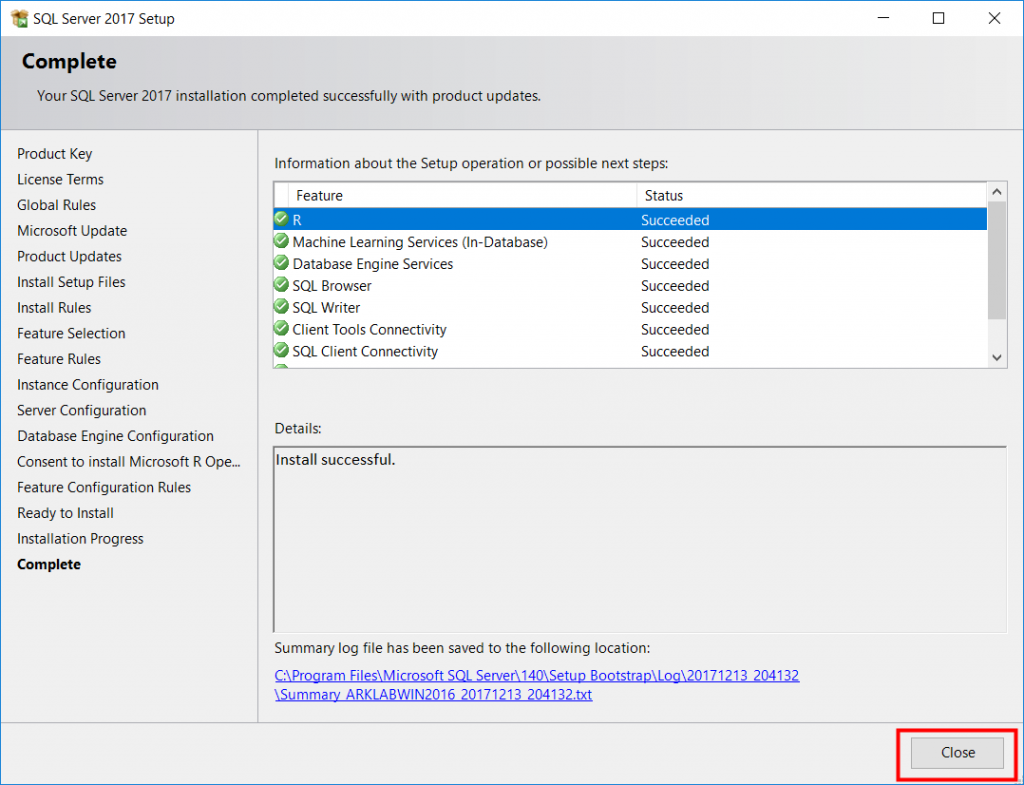
Task: Select the R feature row
Action: pyautogui.click(x=630, y=219)
